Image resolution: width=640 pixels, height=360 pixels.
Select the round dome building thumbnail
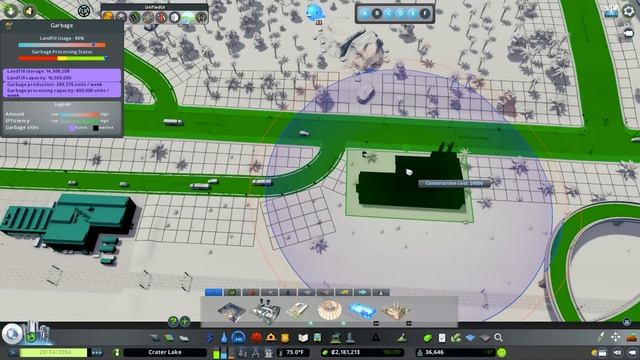pyautogui.click(x=330, y=311)
